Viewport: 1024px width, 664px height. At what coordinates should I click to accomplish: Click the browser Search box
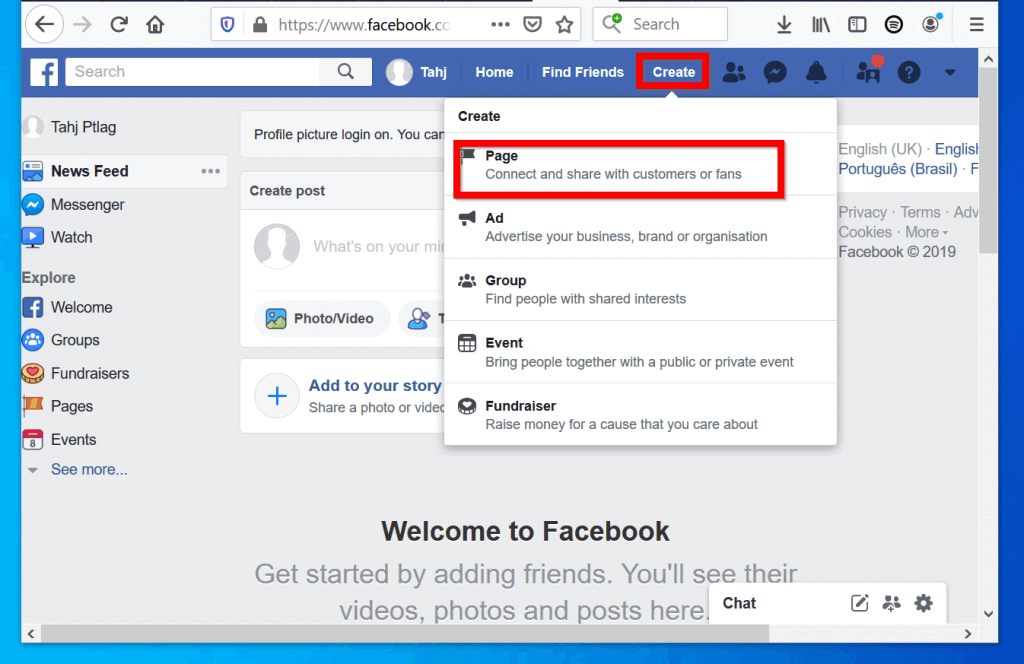[x=660, y=25]
